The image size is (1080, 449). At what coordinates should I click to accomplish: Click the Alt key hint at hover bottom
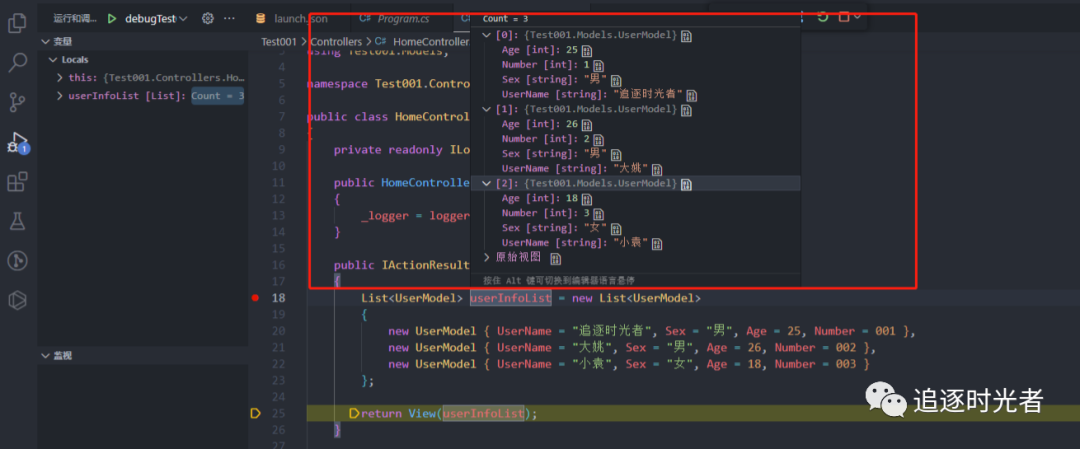click(x=559, y=280)
